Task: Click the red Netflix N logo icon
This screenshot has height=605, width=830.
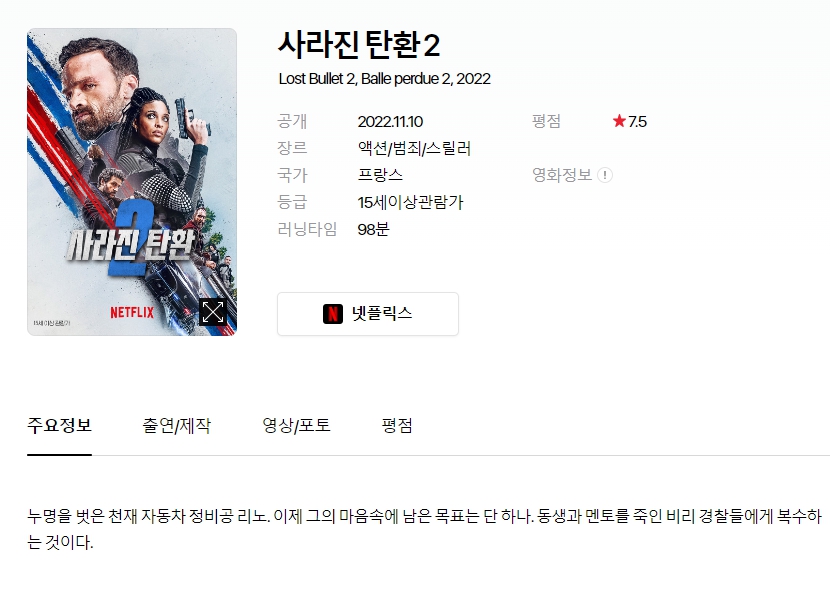Action: point(333,314)
